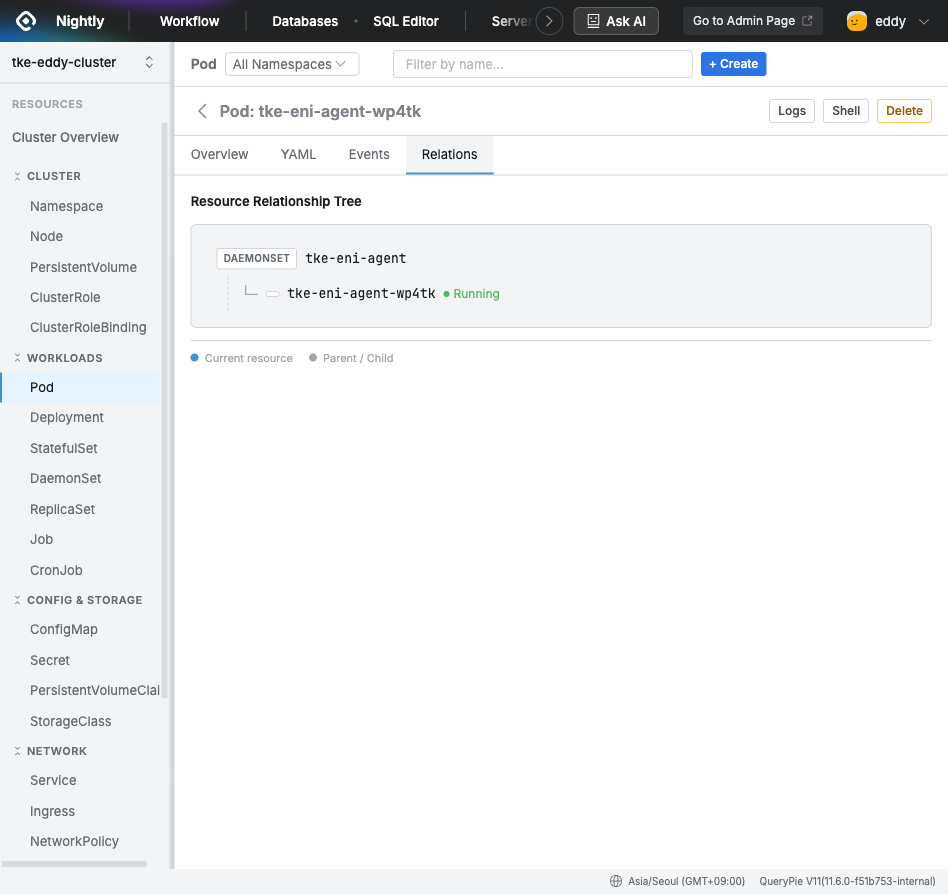Click the + Create button
Viewport: 948px width, 894px height.
[x=733, y=64]
